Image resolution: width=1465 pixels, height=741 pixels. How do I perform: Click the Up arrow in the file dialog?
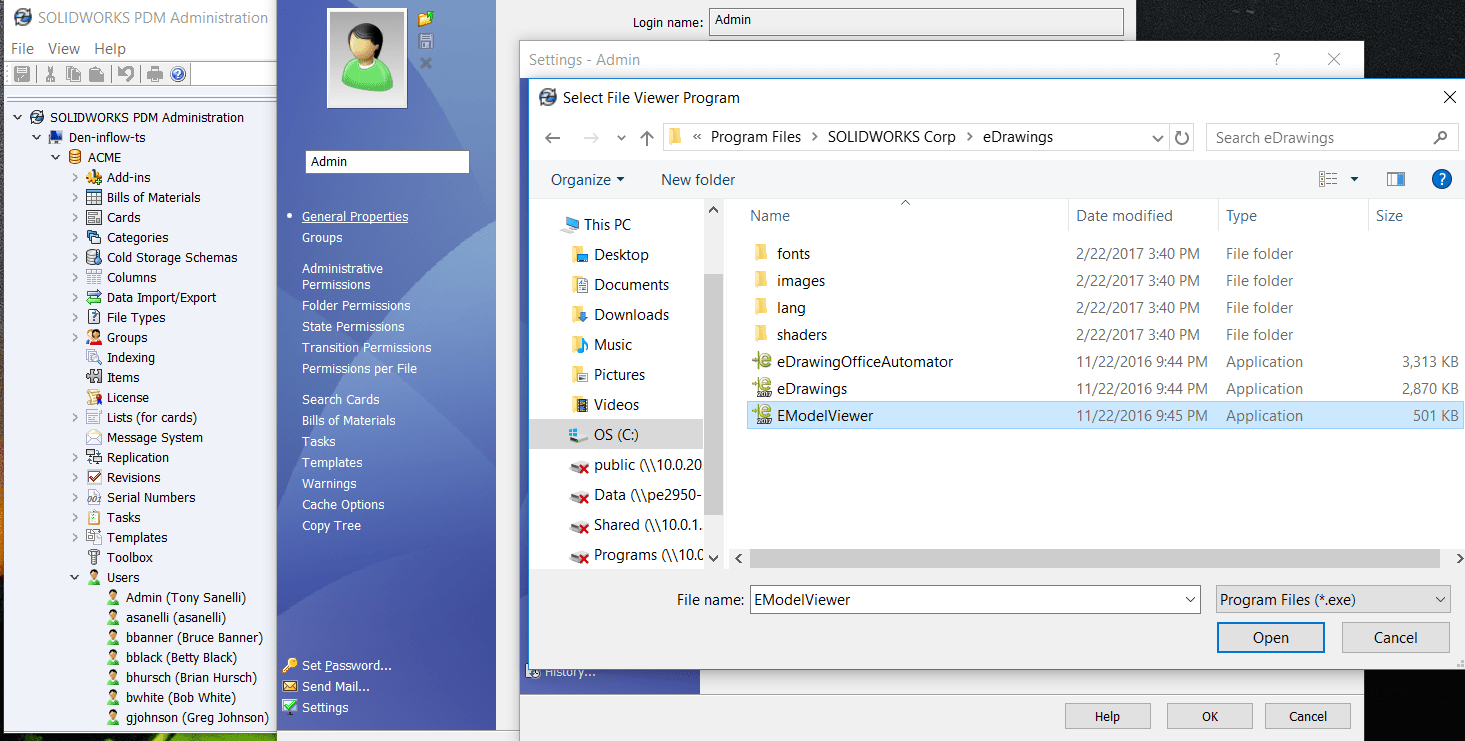(x=647, y=138)
